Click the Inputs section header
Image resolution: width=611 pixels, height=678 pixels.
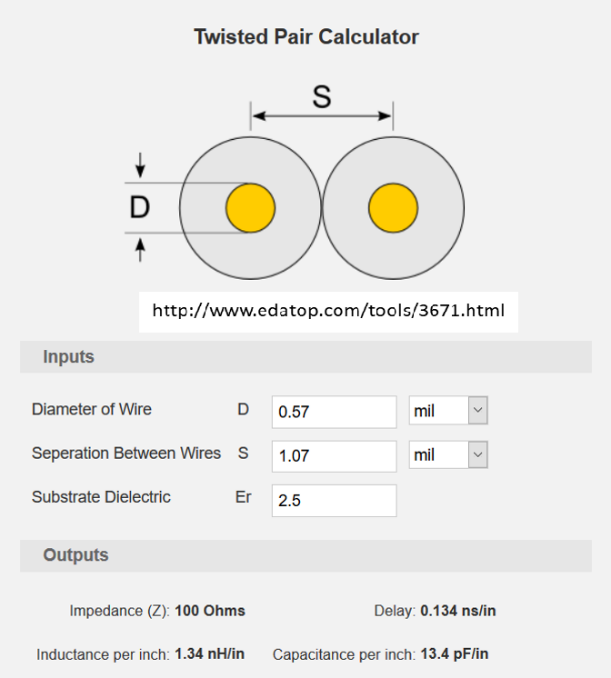[68, 357]
